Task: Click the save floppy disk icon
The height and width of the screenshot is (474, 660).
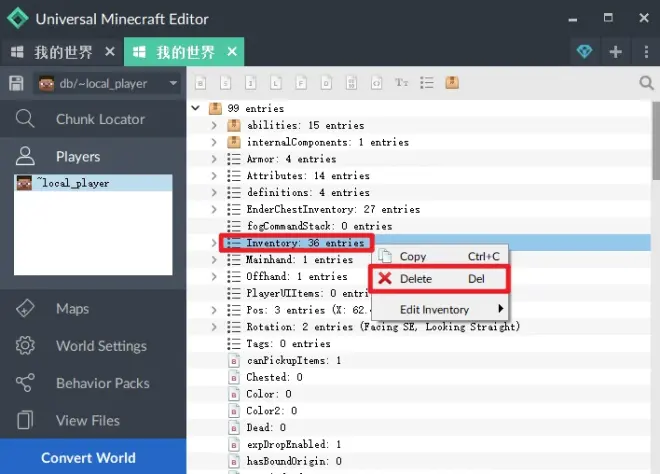Action: point(16,83)
